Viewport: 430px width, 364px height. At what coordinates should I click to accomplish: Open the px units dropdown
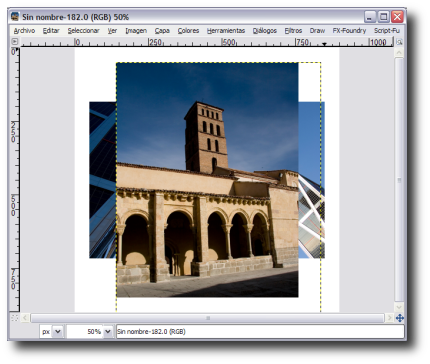coord(58,332)
